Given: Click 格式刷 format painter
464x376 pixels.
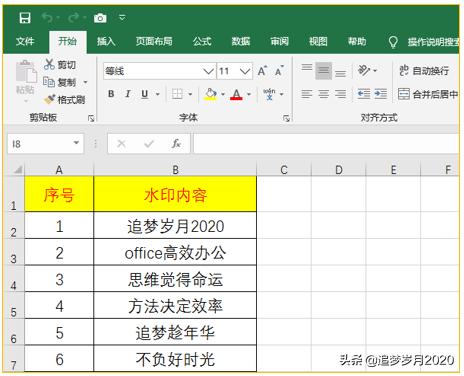Looking at the screenshot, I should coord(65,99).
